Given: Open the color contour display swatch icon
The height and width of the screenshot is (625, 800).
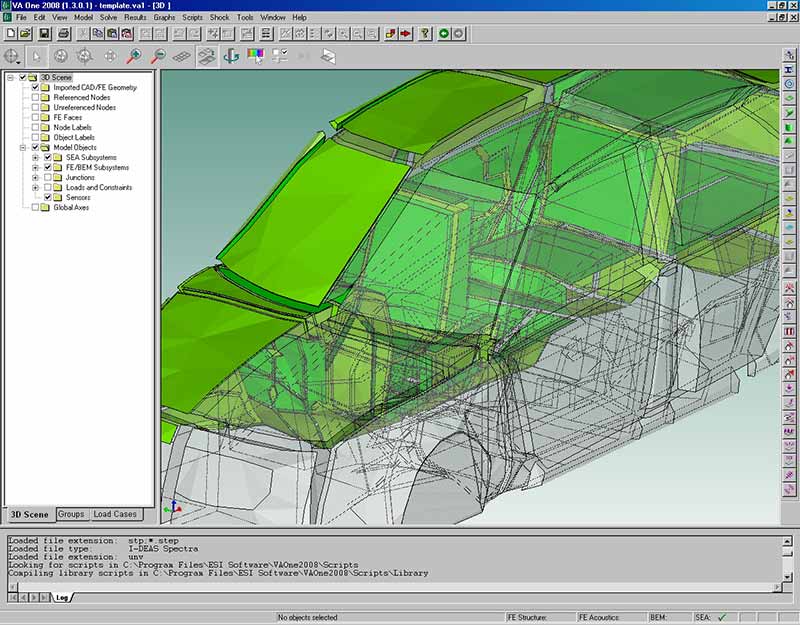Looking at the screenshot, I should point(255,56).
